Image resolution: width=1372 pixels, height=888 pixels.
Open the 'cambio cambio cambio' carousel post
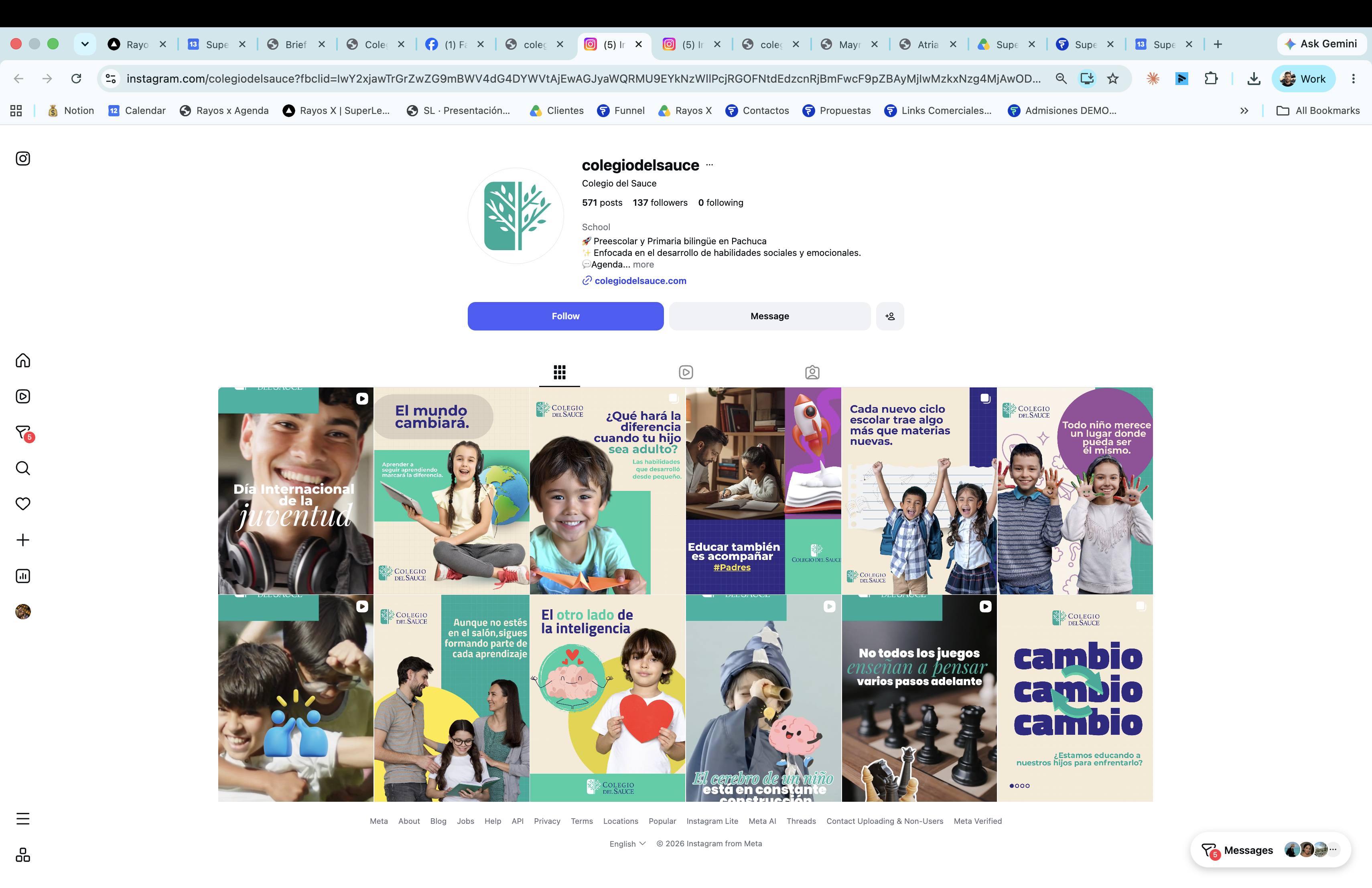1075,698
